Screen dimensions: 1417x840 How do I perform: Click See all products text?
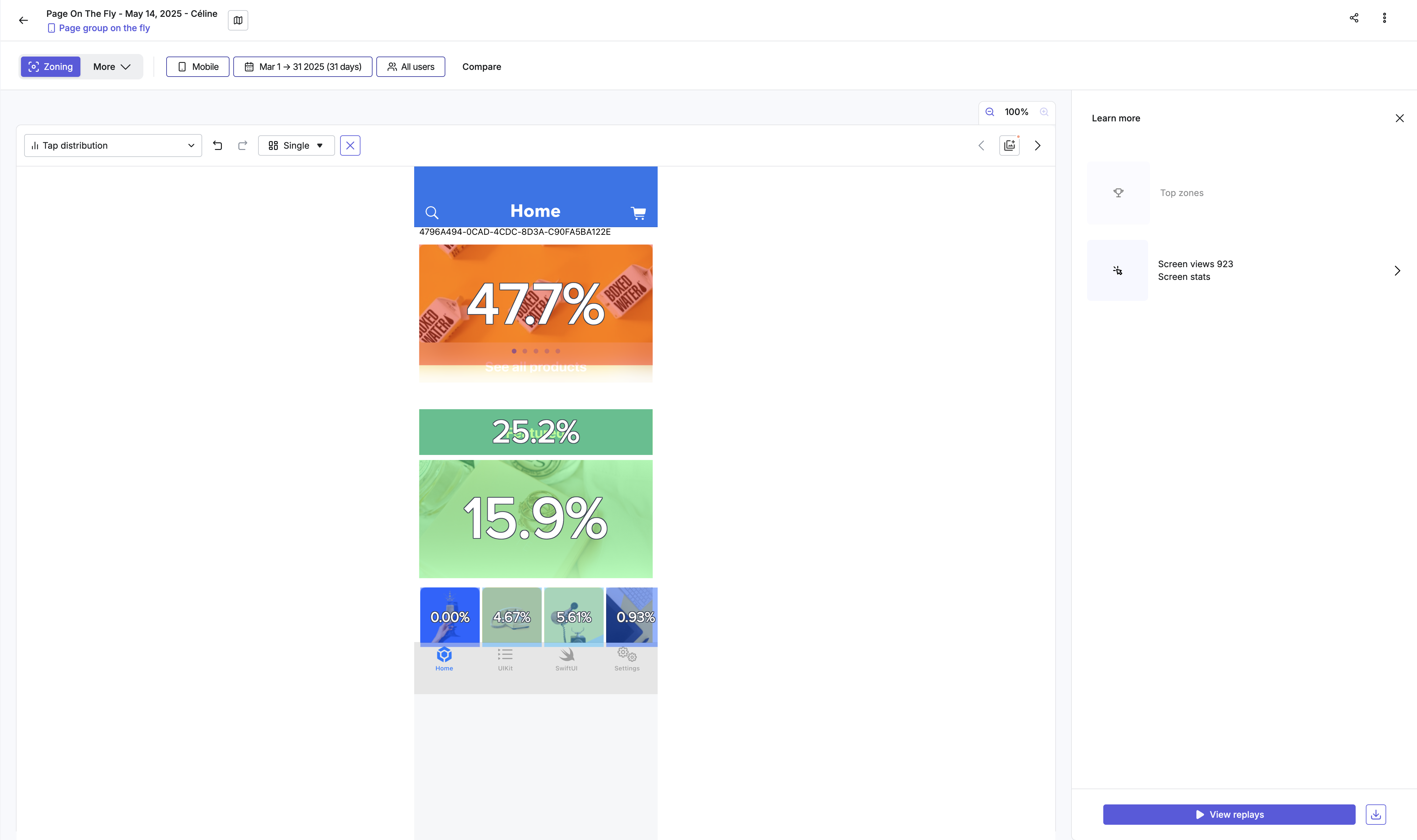(x=536, y=367)
